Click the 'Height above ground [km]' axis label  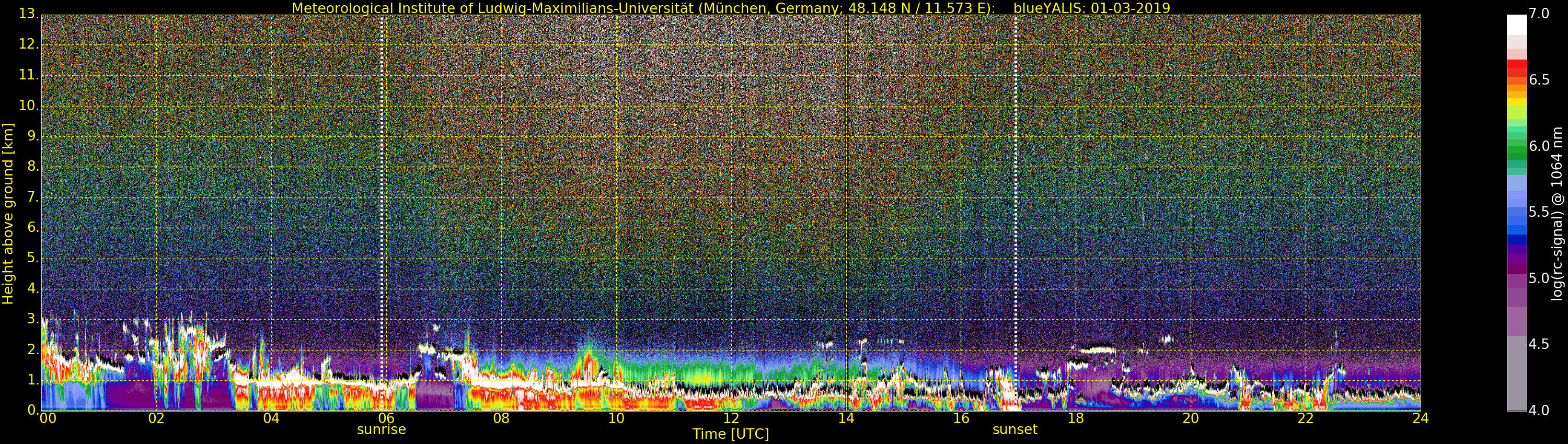8,214
